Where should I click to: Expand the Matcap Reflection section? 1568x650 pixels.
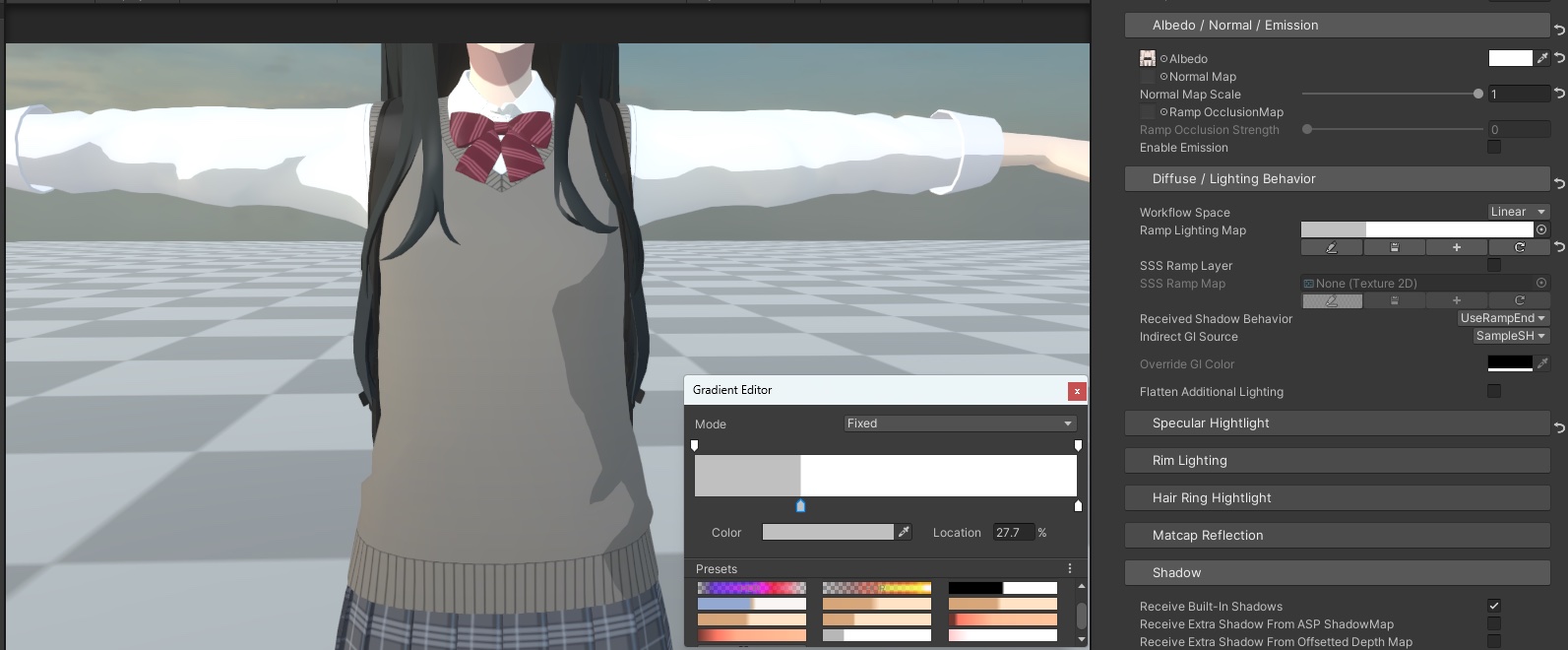click(1337, 535)
